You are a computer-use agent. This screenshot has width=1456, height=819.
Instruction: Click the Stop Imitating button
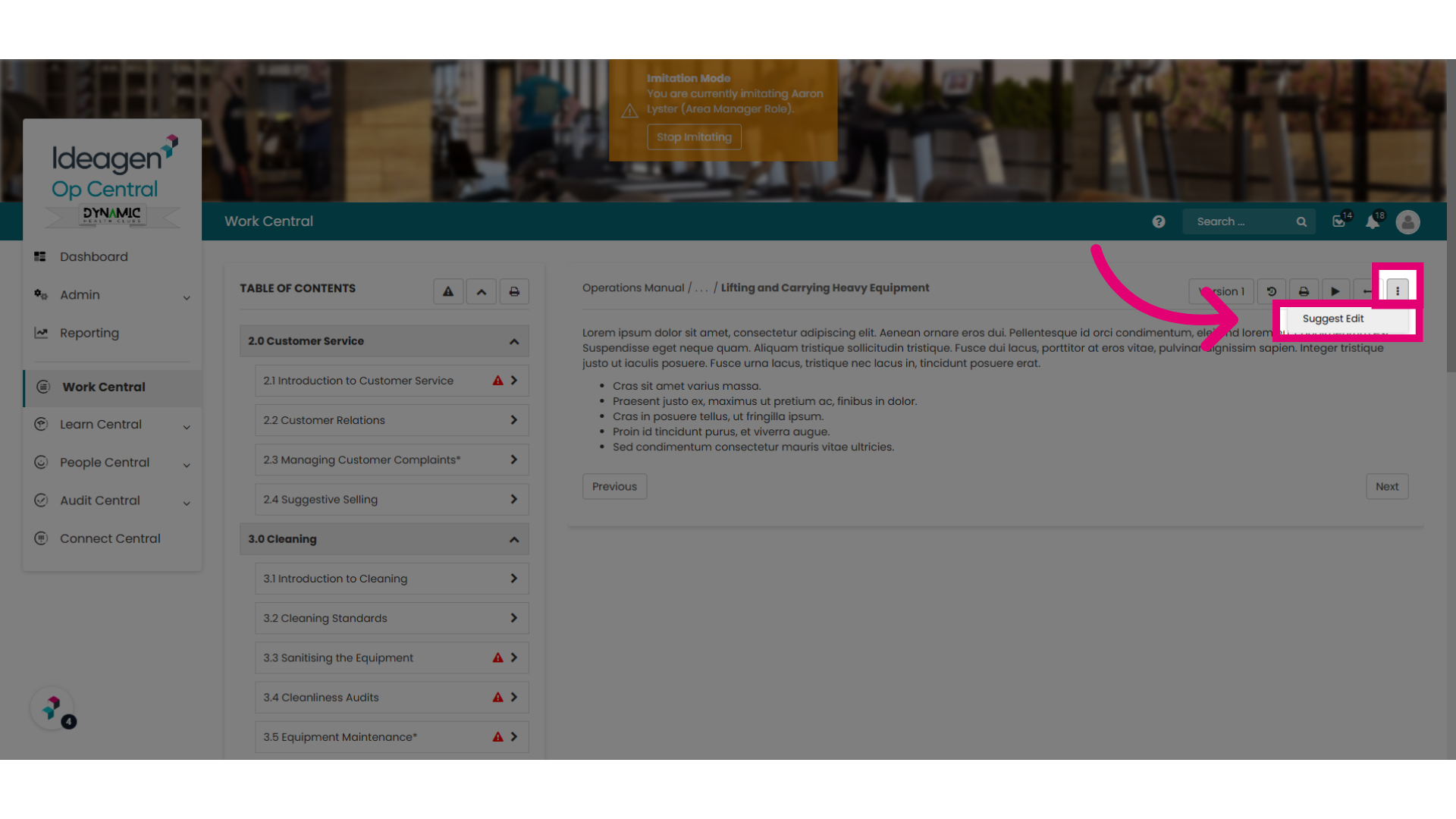pos(694,137)
